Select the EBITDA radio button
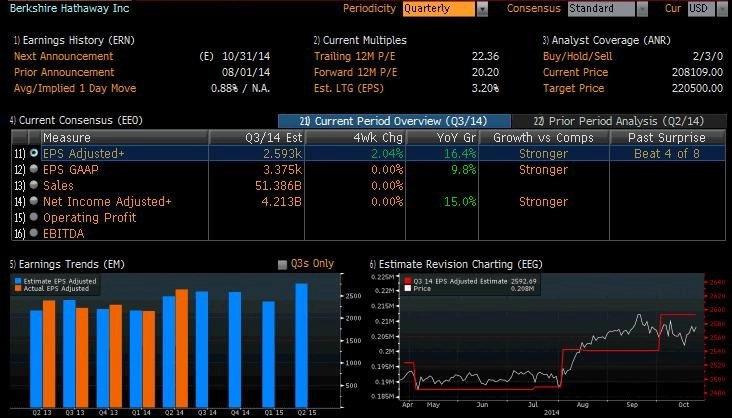 pyautogui.click(x=34, y=233)
